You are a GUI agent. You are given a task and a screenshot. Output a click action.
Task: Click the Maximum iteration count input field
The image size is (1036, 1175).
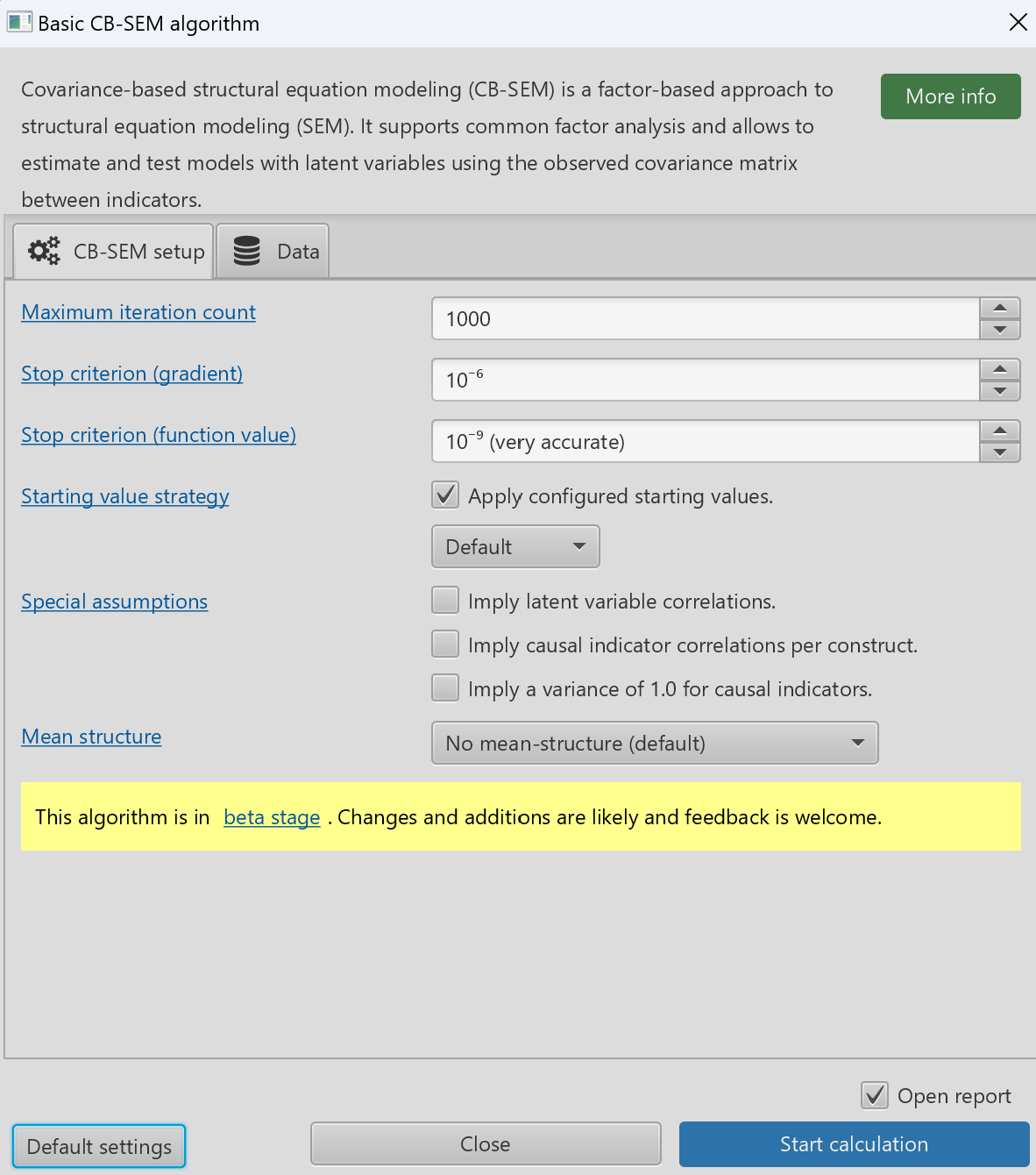pyautogui.click(x=705, y=319)
